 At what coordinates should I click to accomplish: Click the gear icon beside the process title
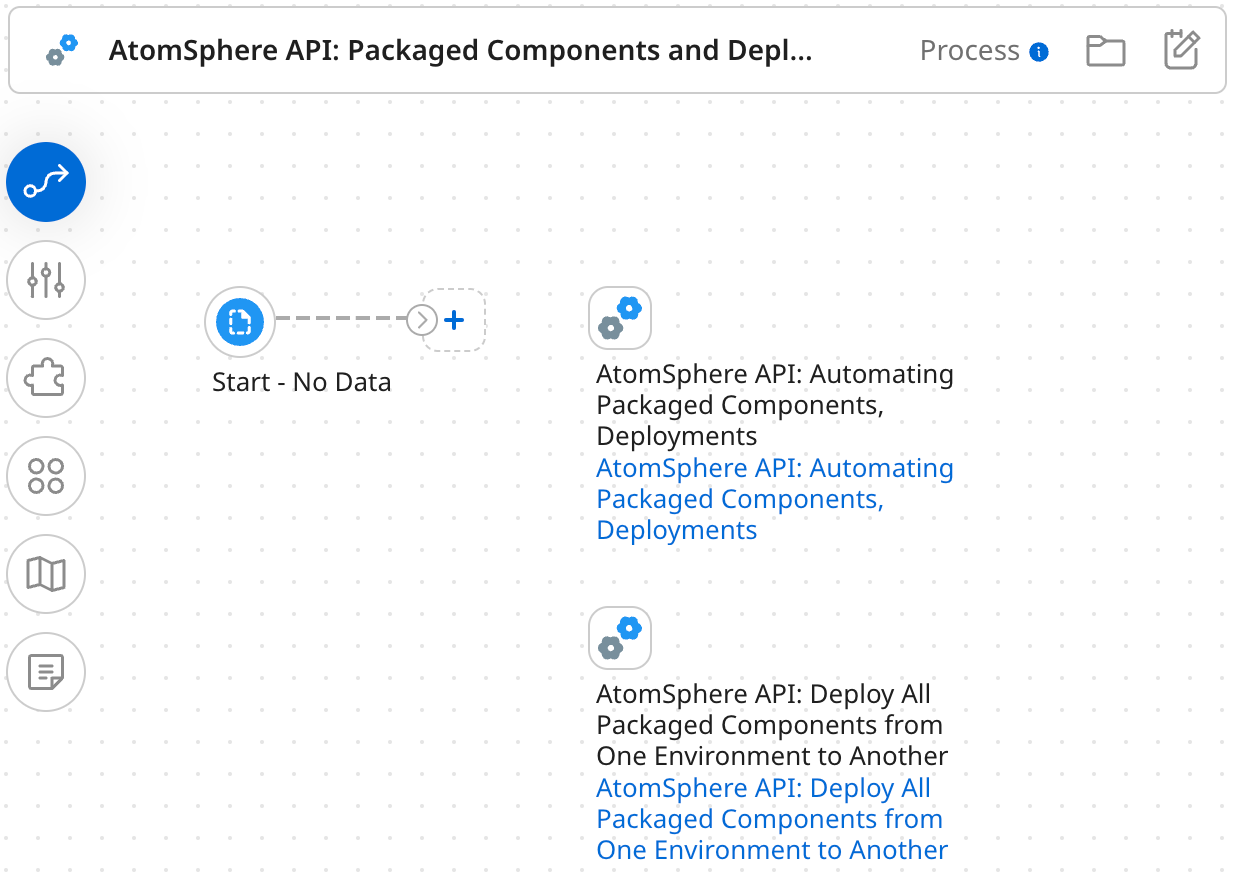pyautogui.click(x=61, y=50)
